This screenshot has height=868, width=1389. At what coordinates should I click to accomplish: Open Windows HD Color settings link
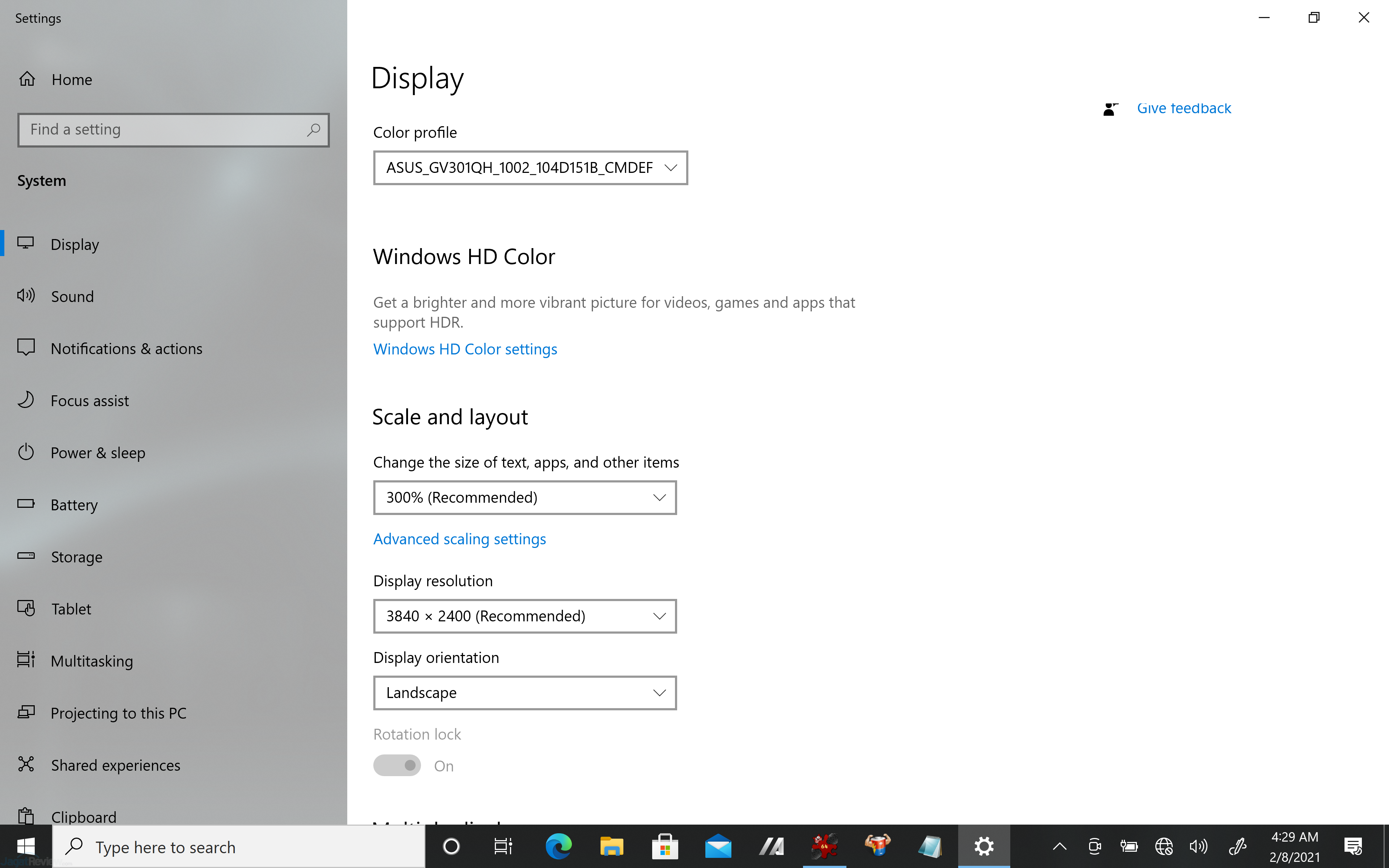tap(465, 349)
